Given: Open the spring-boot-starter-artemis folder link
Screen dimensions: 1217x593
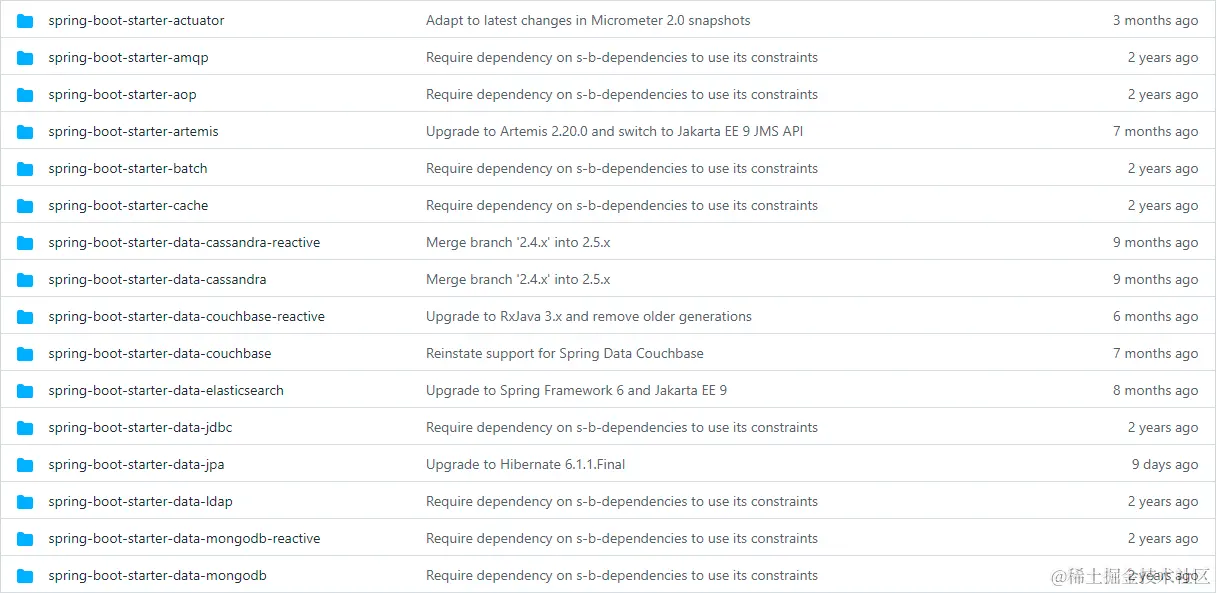Looking at the screenshot, I should point(133,132).
